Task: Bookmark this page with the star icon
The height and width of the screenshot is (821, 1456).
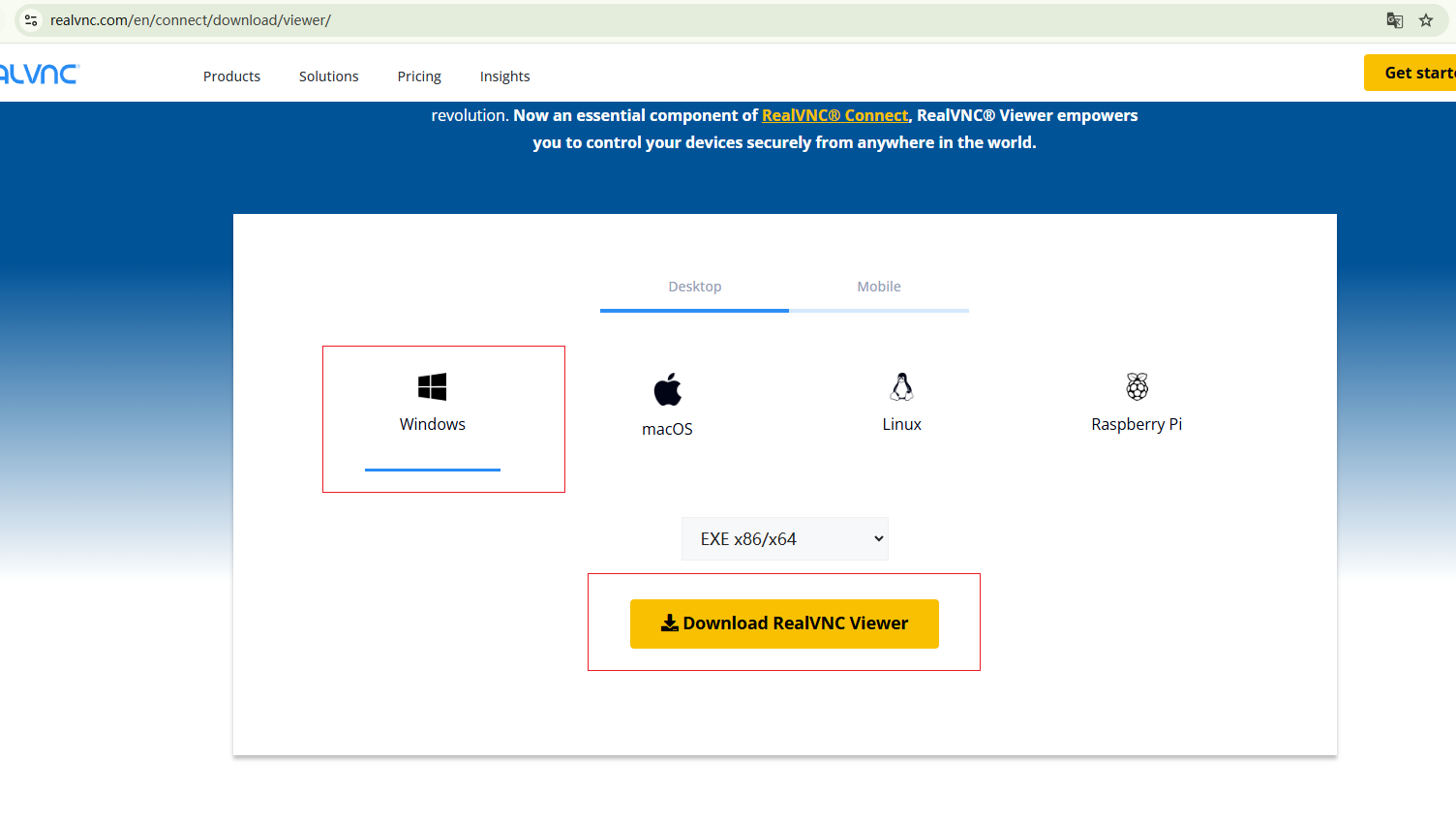Action: pyautogui.click(x=1426, y=20)
